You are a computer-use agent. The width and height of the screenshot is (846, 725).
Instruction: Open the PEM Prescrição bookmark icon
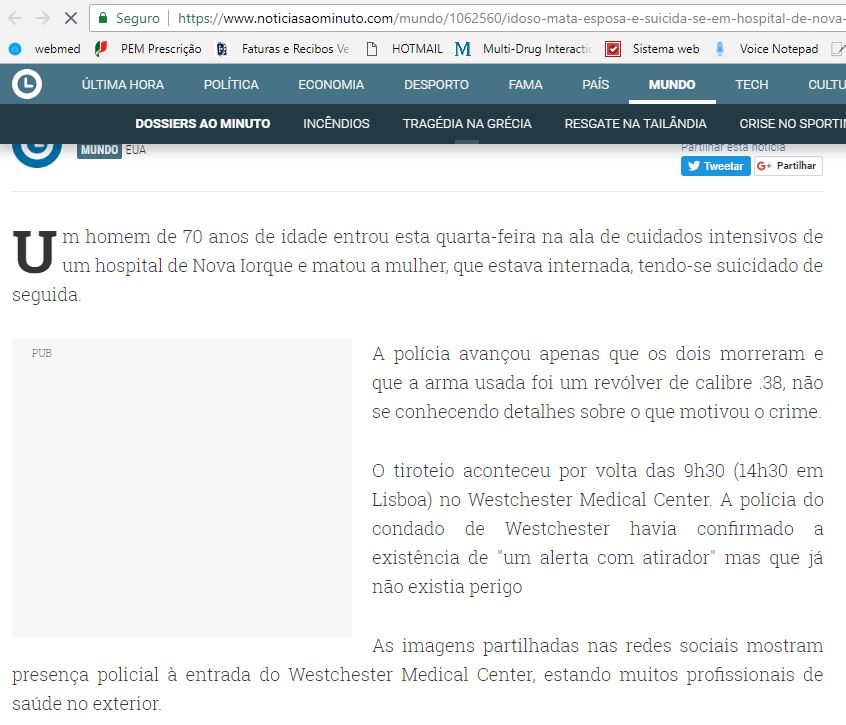pyautogui.click(x=99, y=48)
